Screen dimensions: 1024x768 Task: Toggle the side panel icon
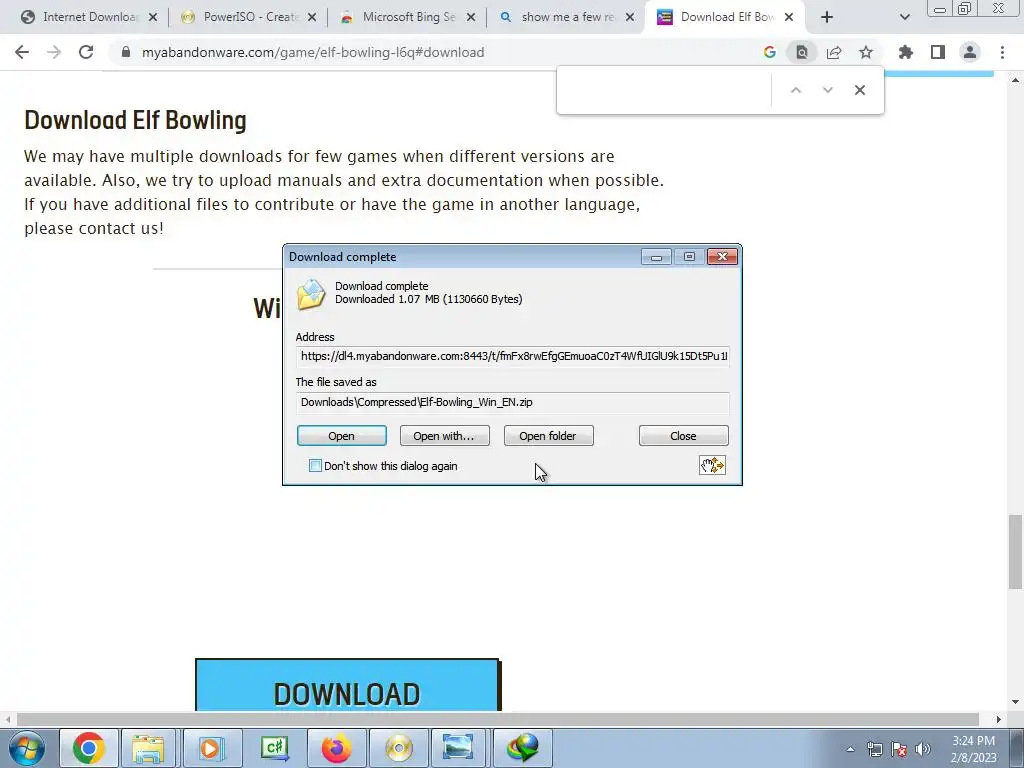tap(938, 52)
